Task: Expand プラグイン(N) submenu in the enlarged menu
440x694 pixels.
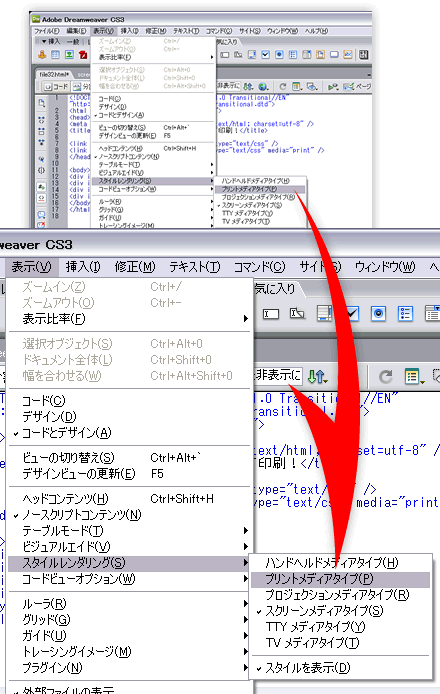Action: (x=130, y=667)
